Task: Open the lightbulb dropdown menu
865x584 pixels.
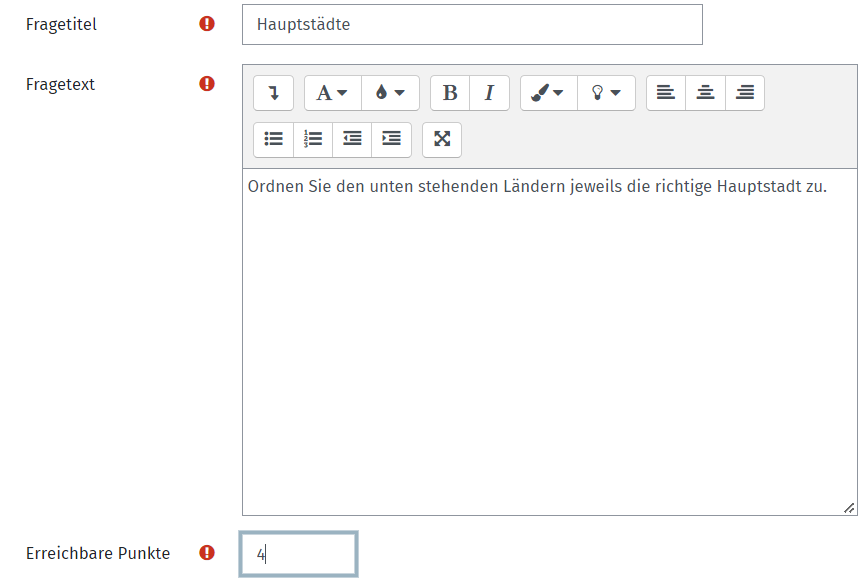Action: (x=606, y=93)
